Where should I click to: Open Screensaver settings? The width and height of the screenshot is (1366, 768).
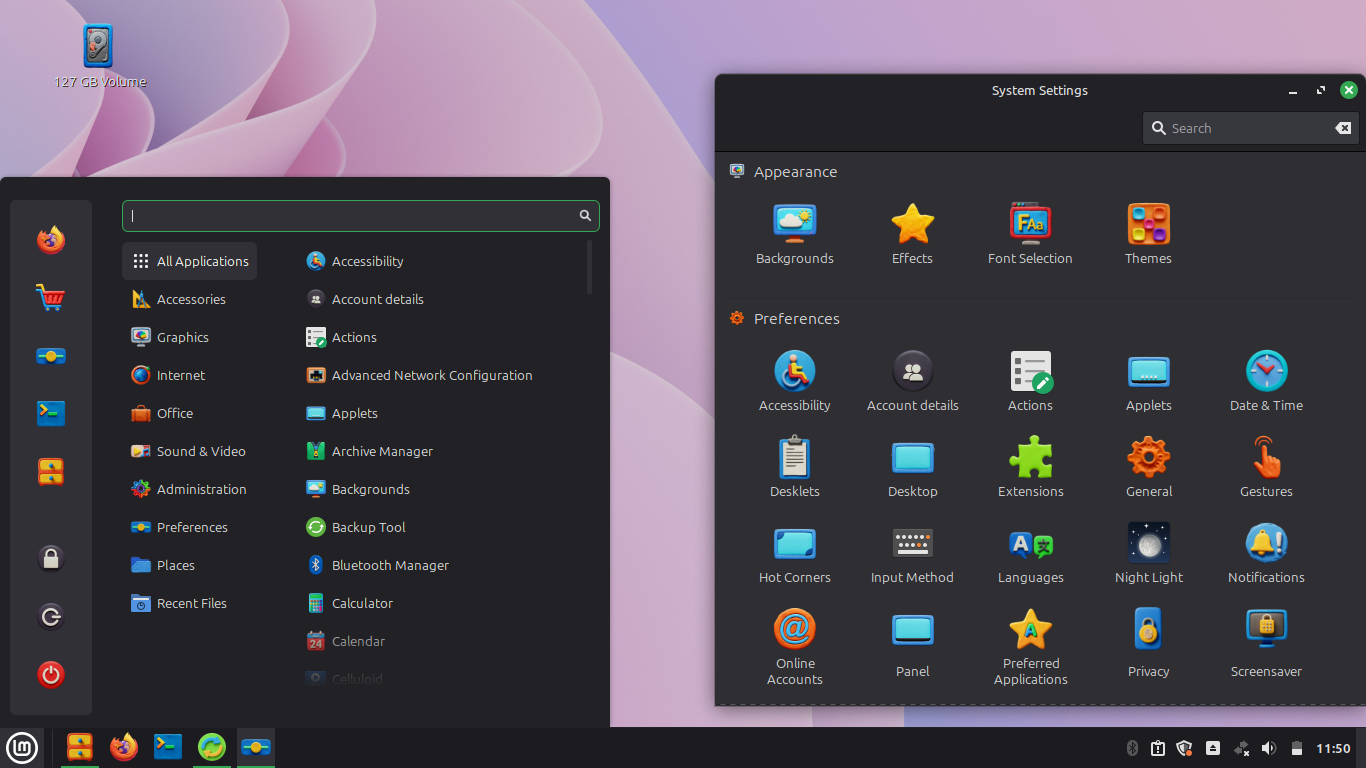[x=1266, y=640]
